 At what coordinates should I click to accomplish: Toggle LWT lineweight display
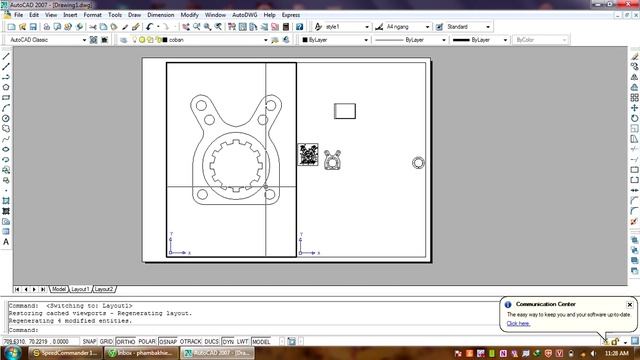242,342
